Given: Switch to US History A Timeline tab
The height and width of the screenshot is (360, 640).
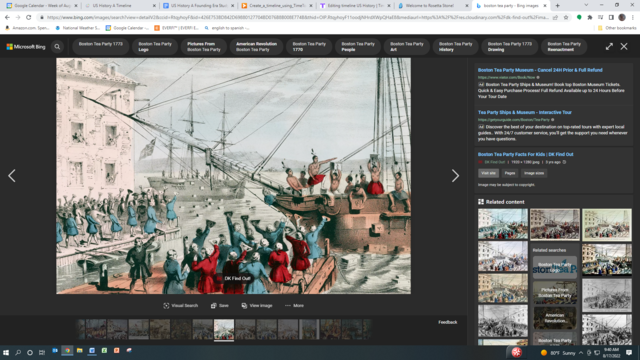Looking at the screenshot, I should pyautogui.click(x=119, y=6).
